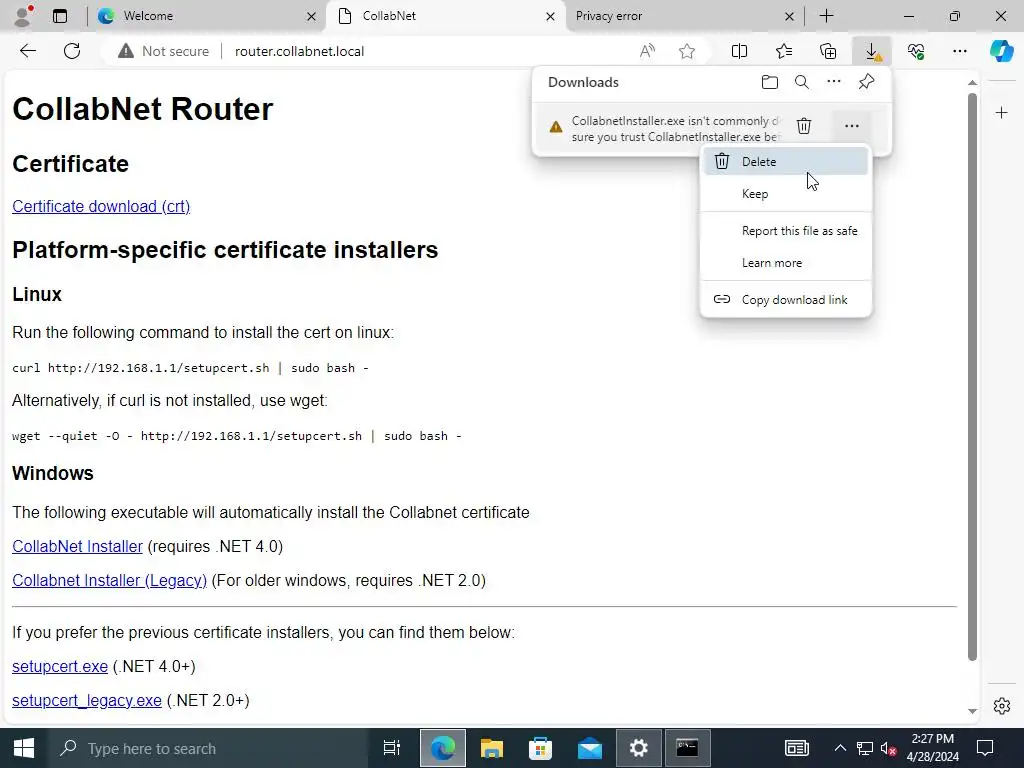Click the scrollbar up arrow

point(972,83)
